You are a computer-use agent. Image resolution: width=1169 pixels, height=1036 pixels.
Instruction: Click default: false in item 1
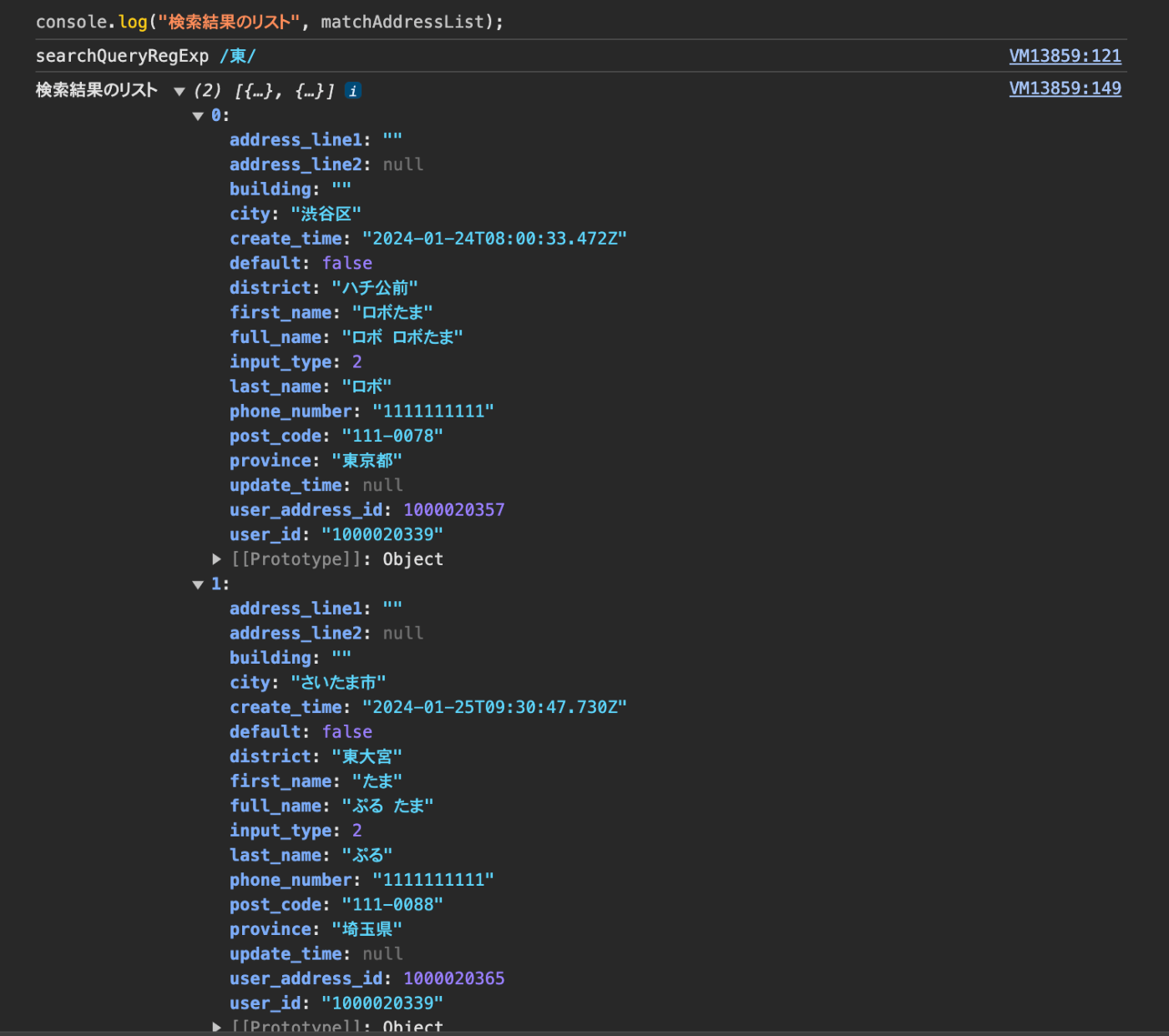point(301,731)
